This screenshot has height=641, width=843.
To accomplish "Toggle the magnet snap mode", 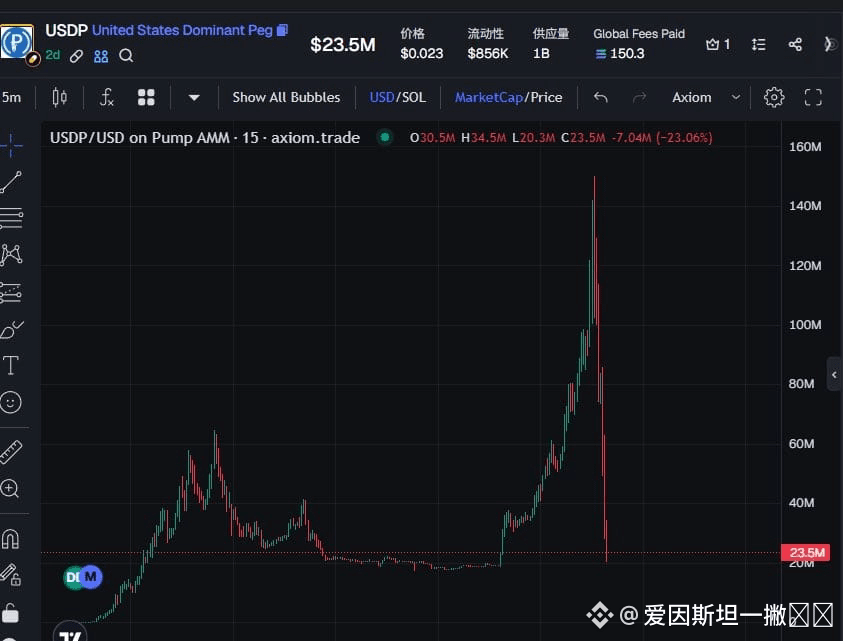I will coord(11,539).
